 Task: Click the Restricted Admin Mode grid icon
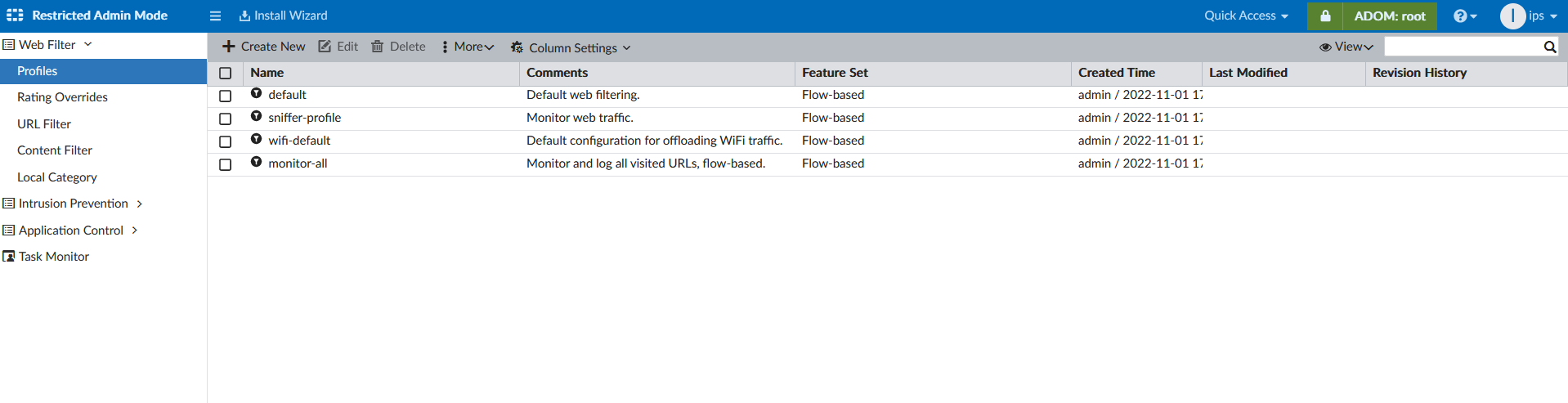(15, 16)
